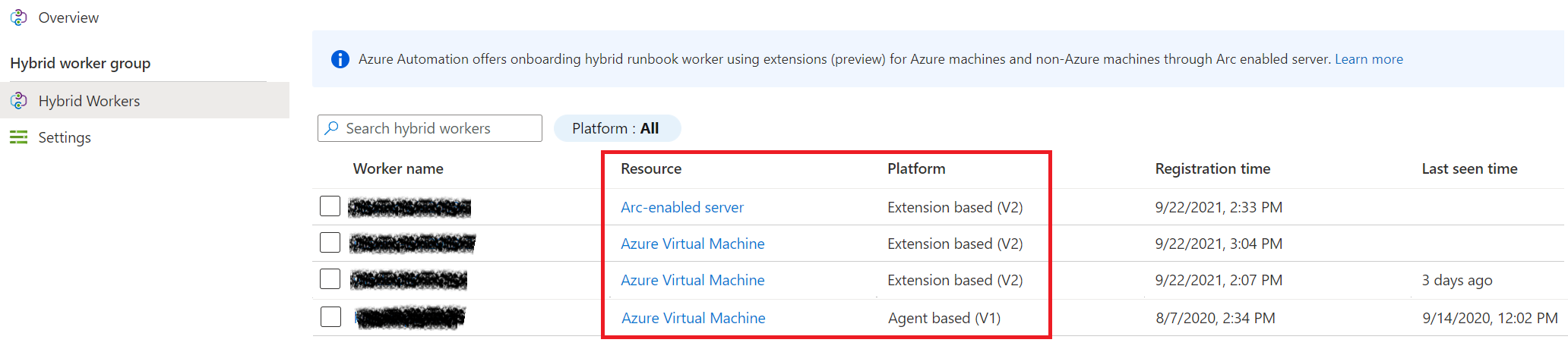Open Settings in the sidebar
This screenshot has width=1568, height=349.
65,137
